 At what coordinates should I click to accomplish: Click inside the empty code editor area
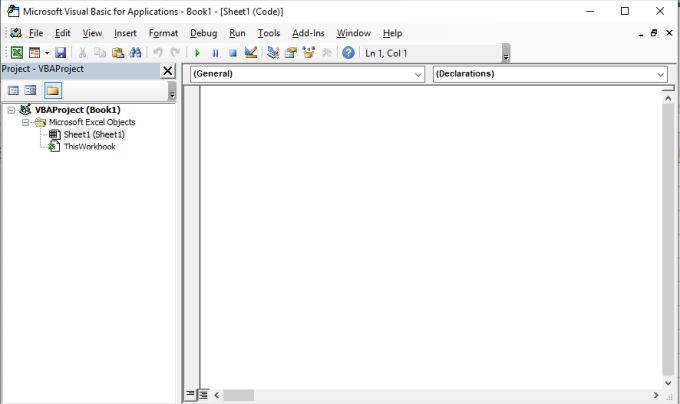click(431, 236)
